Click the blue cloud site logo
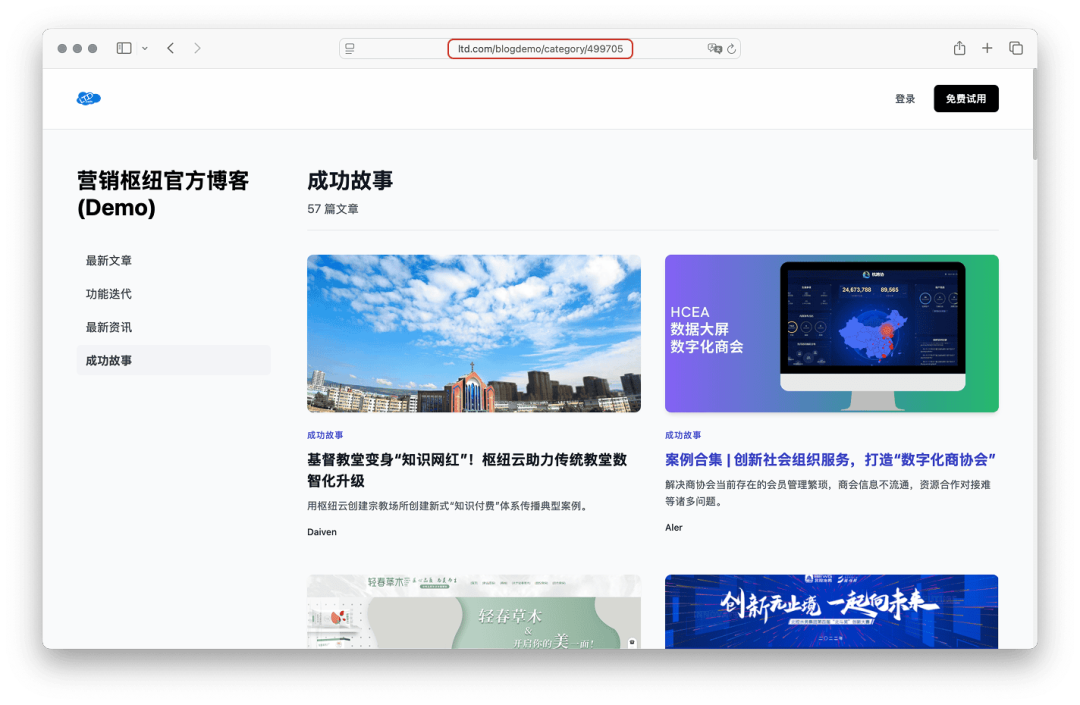Image resolution: width=1080 pixels, height=705 pixels. pyautogui.click(x=89, y=98)
